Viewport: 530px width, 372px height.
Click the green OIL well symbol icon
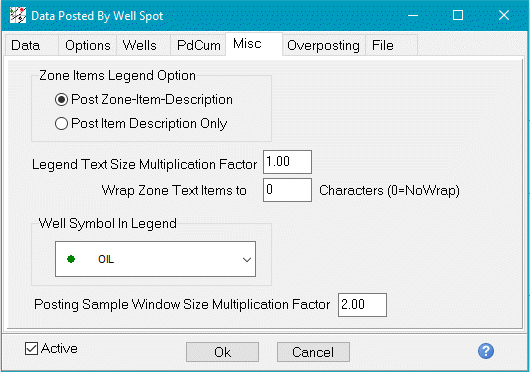tap(71, 259)
